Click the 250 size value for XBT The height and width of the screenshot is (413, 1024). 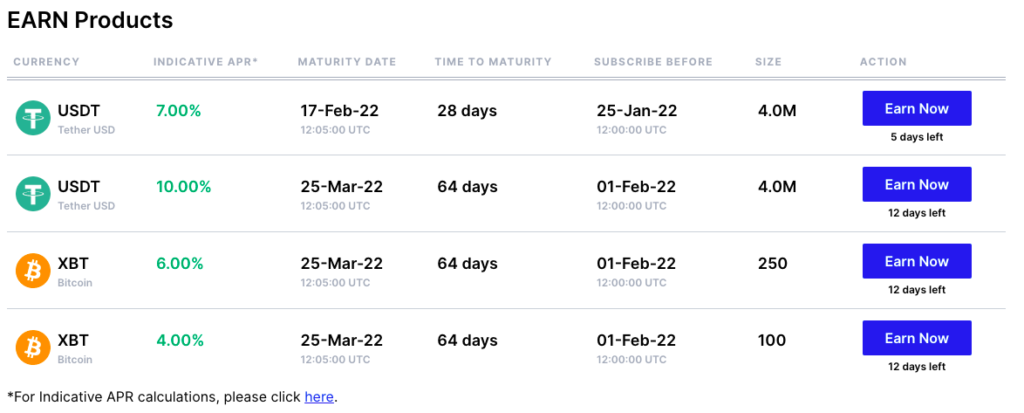pos(773,264)
